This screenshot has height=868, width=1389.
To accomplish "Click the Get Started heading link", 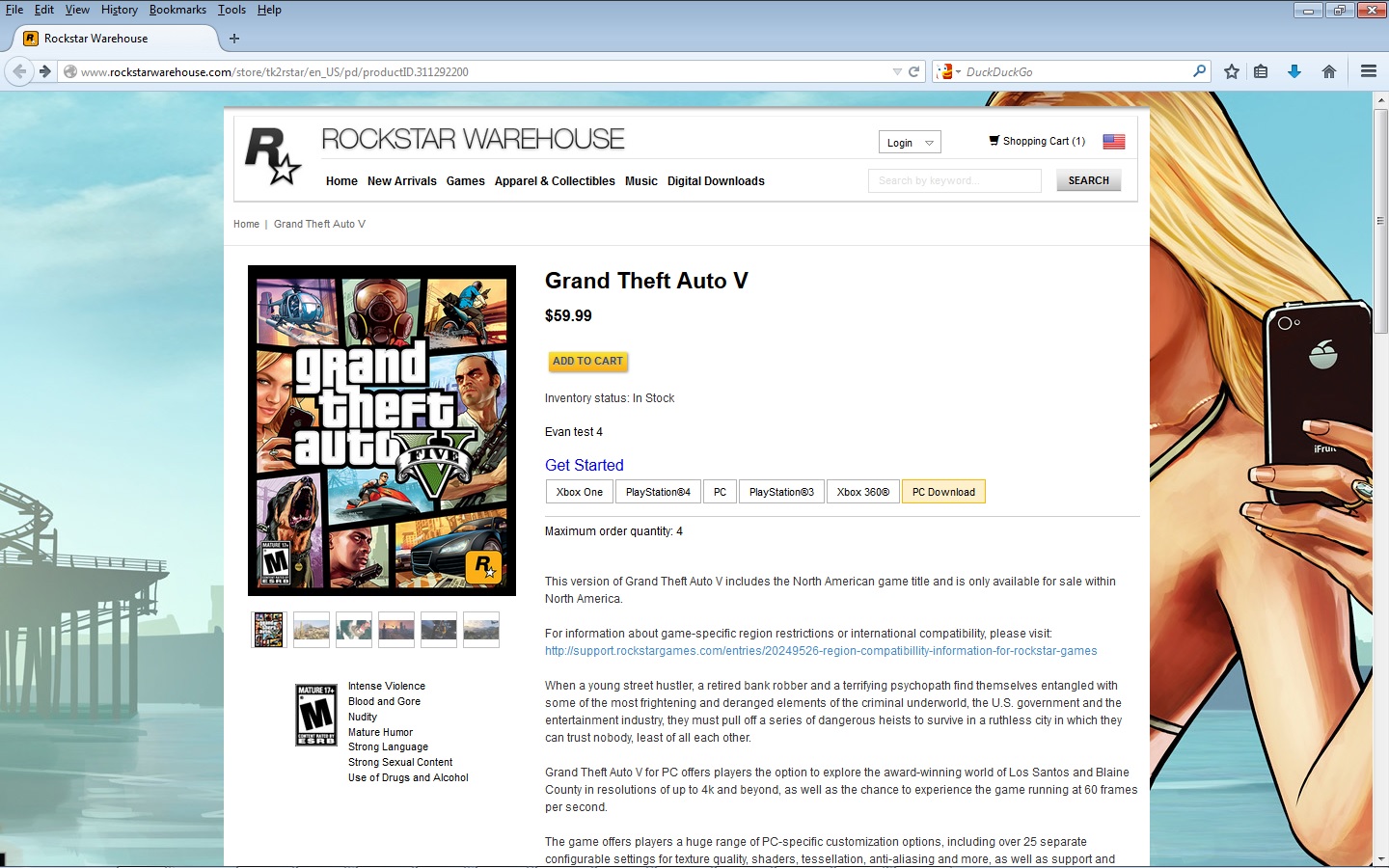I will point(585,465).
